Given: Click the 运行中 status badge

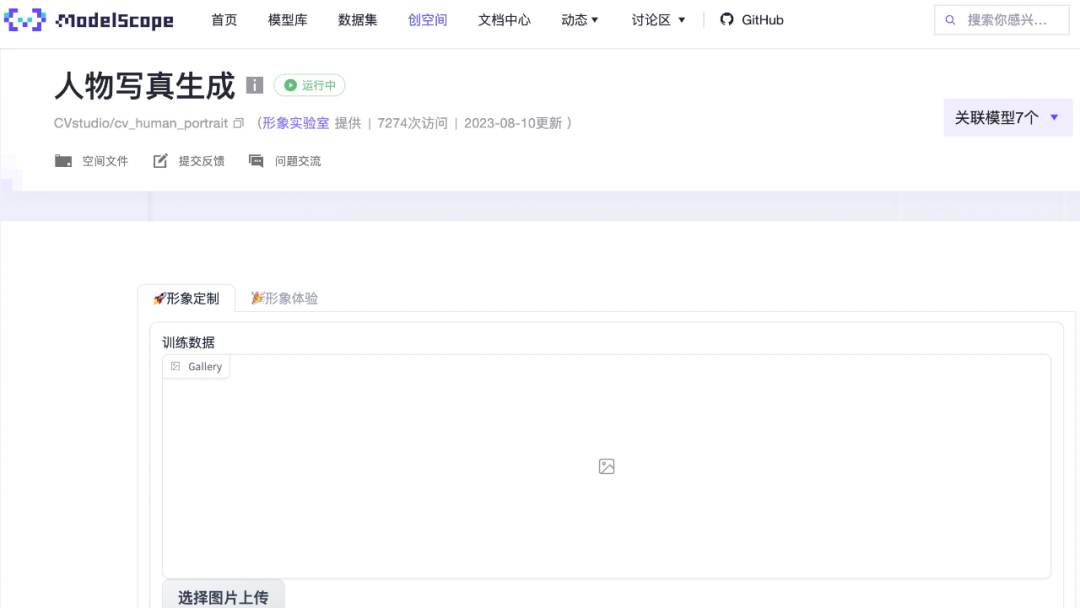Looking at the screenshot, I should tap(309, 85).
